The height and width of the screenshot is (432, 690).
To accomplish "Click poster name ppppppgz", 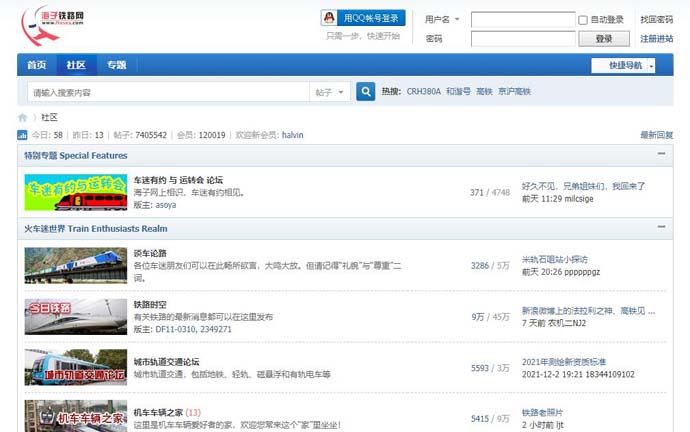I will 582,272.
